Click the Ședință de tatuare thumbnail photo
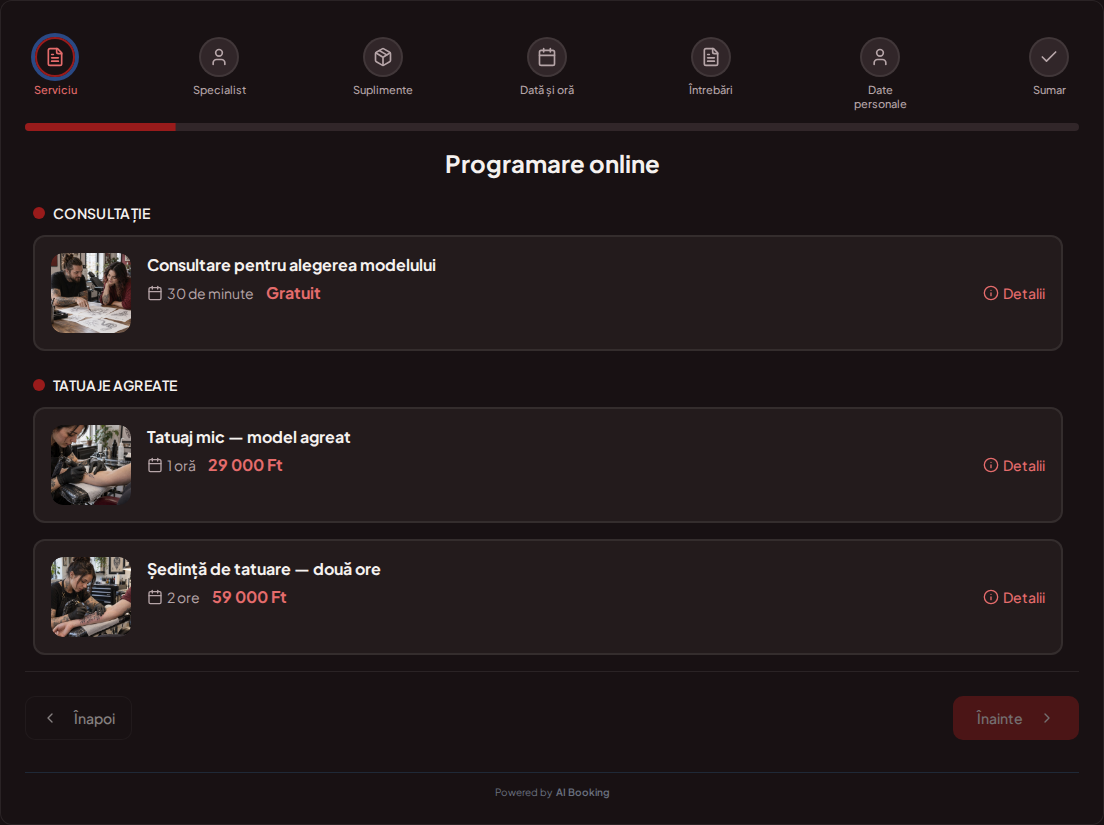This screenshot has width=1104, height=825. pyautogui.click(x=91, y=597)
